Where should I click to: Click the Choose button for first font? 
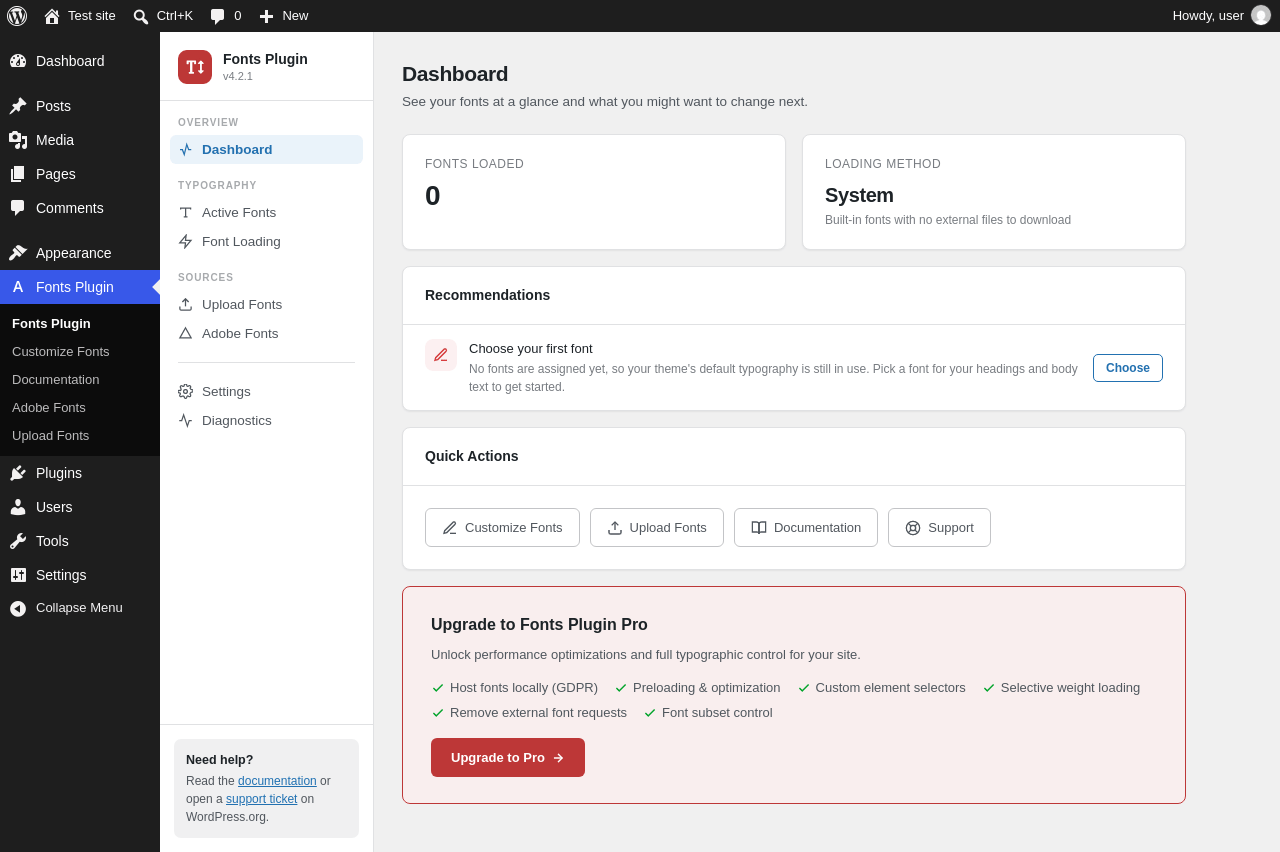point(1128,368)
